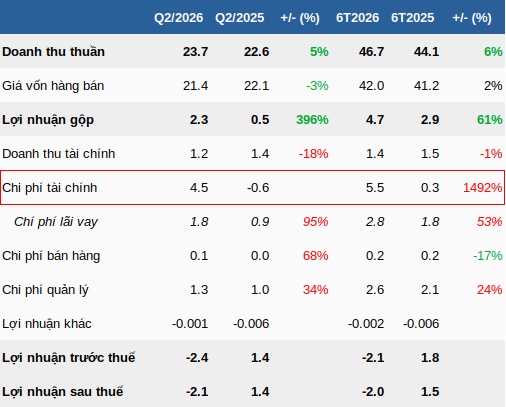Select the -0.6 financial cost cell

point(258,188)
